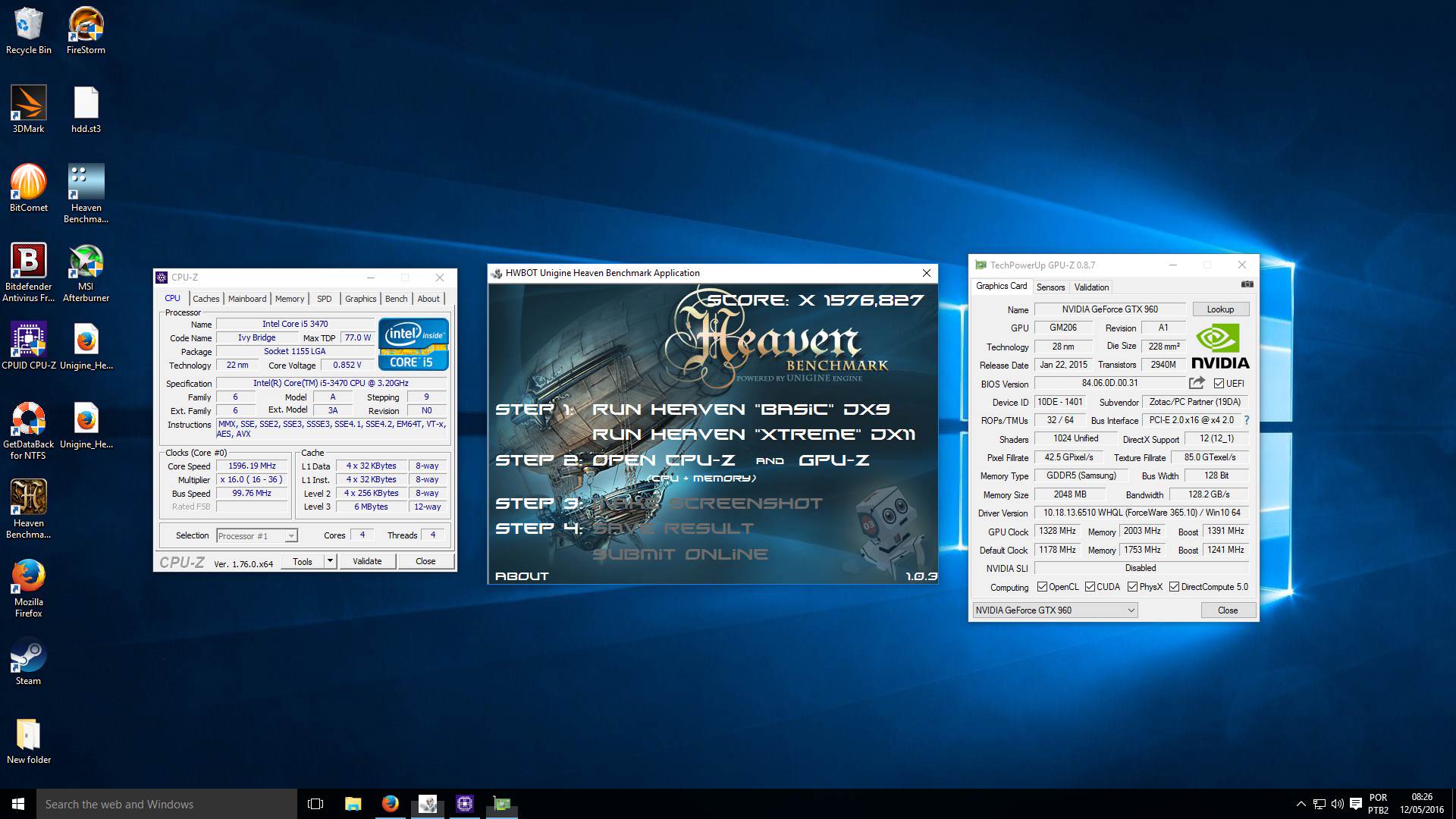
Task: Expand the Processor #1 selection dropdown
Action: [x=290, y=536]
